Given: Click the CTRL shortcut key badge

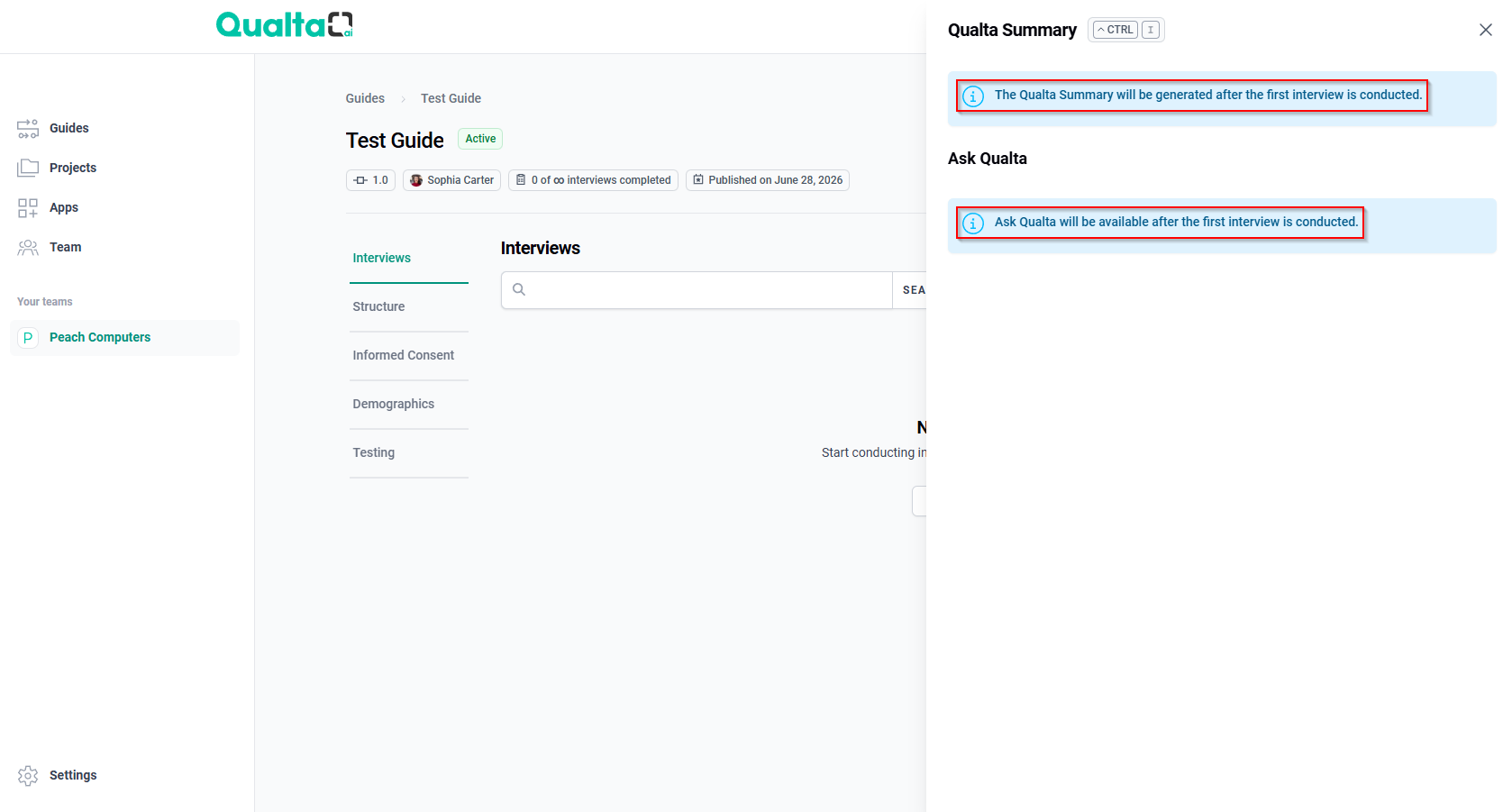Looking at the screenshot, I should coord(1116,30).
